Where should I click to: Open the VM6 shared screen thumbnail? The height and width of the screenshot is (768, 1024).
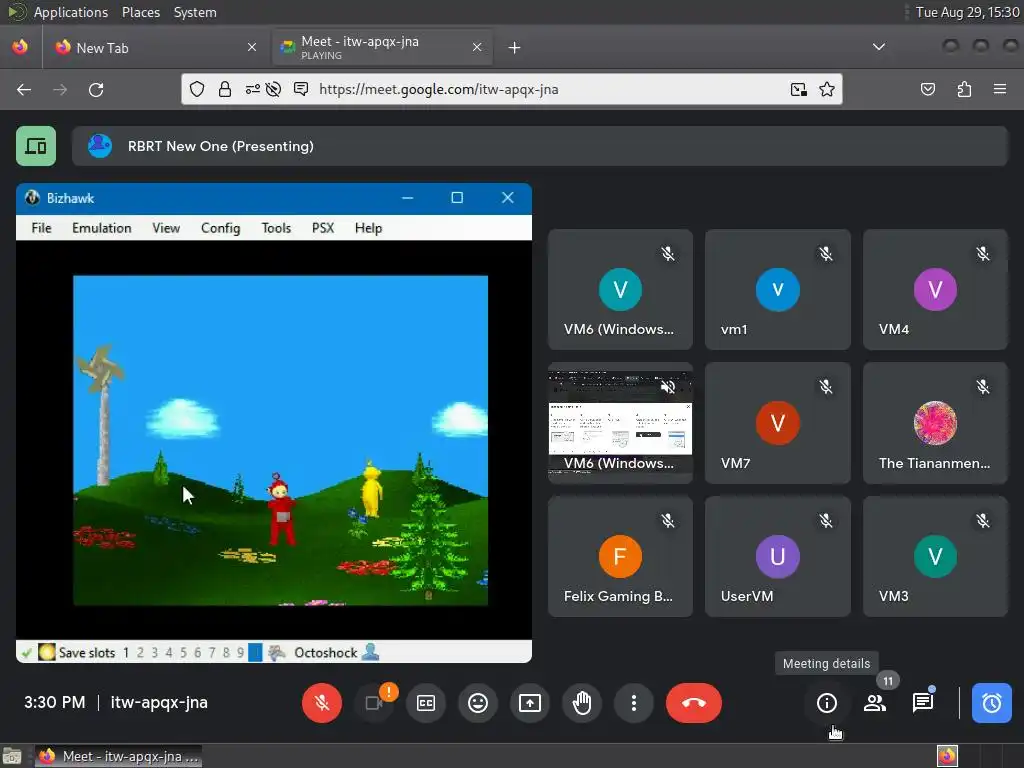click(620, 423)
